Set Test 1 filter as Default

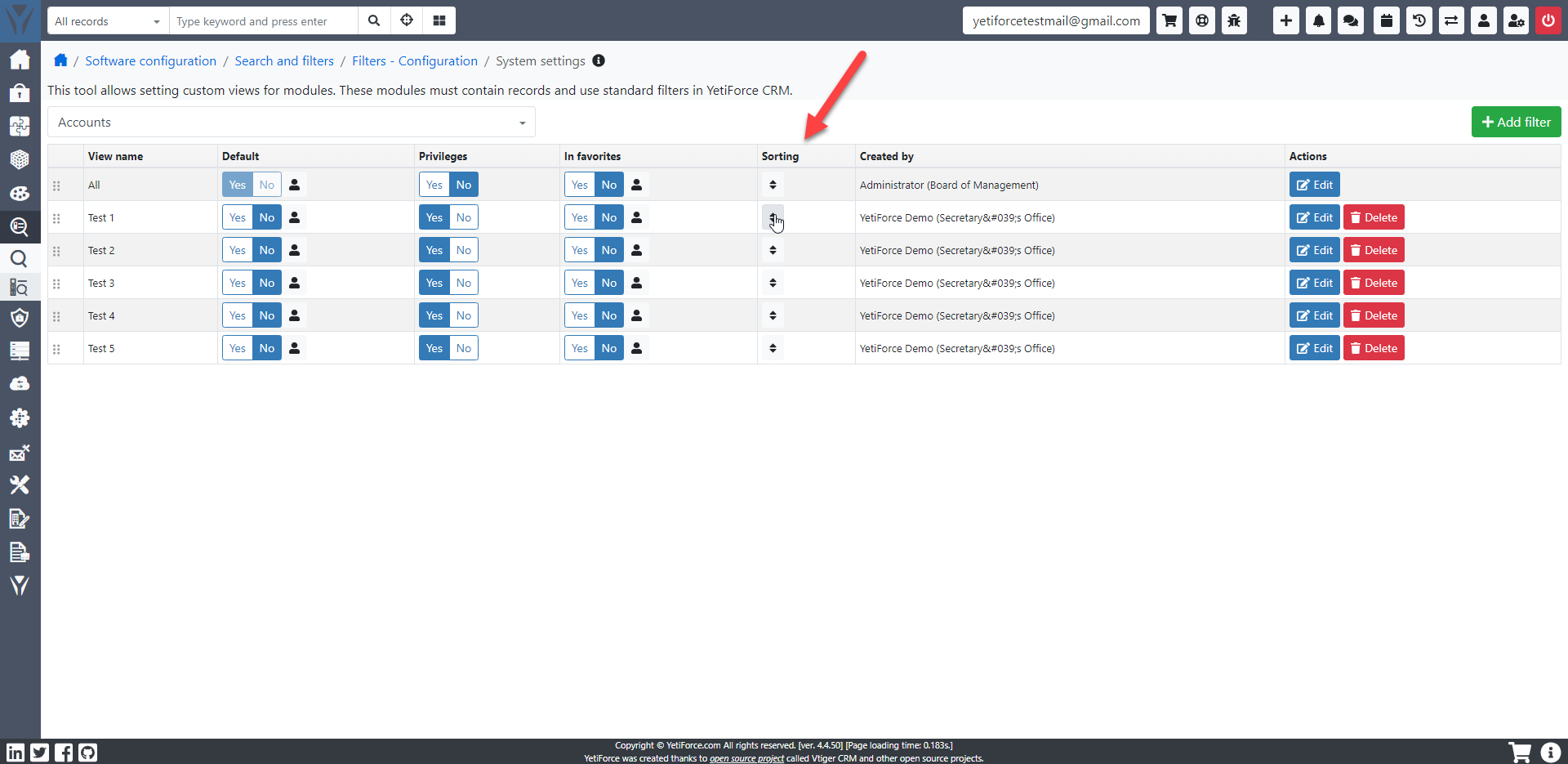(x=237, y=217)
